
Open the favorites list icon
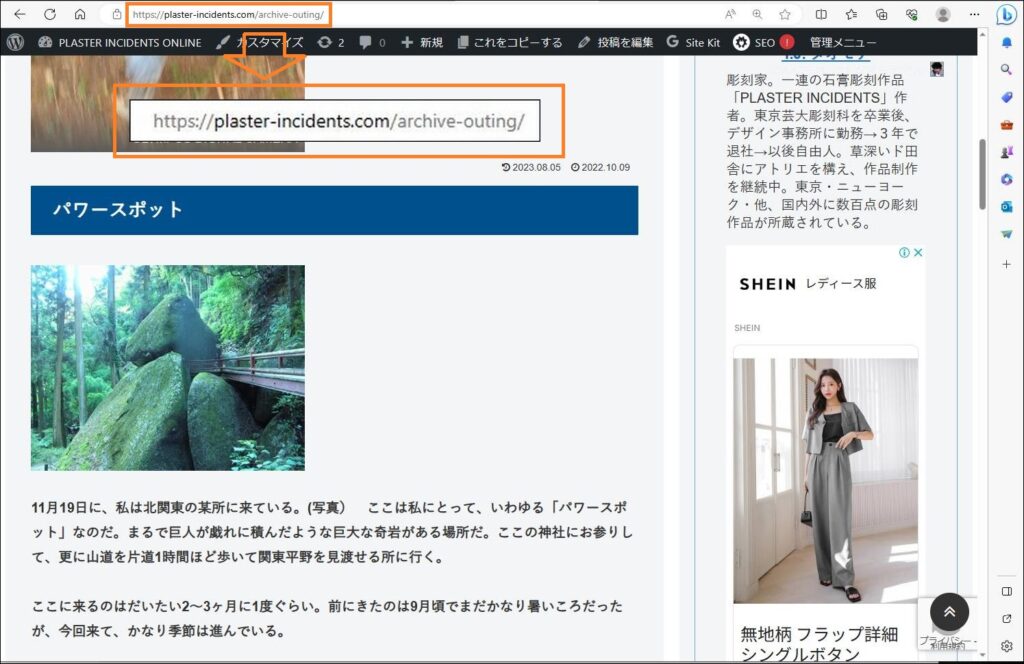click(851, 14)
